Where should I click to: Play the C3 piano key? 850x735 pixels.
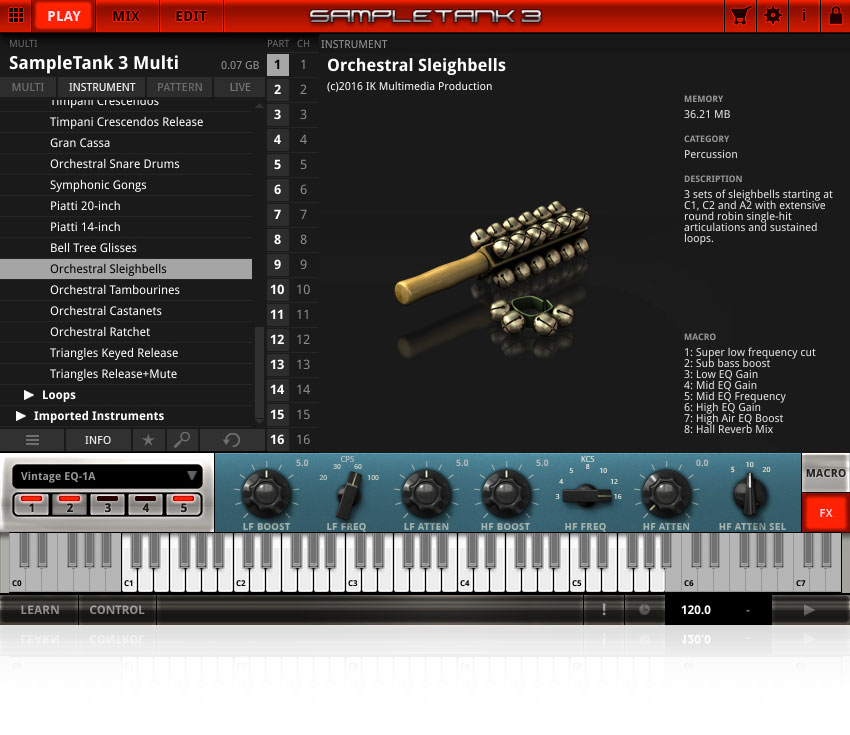pos(353,580)
